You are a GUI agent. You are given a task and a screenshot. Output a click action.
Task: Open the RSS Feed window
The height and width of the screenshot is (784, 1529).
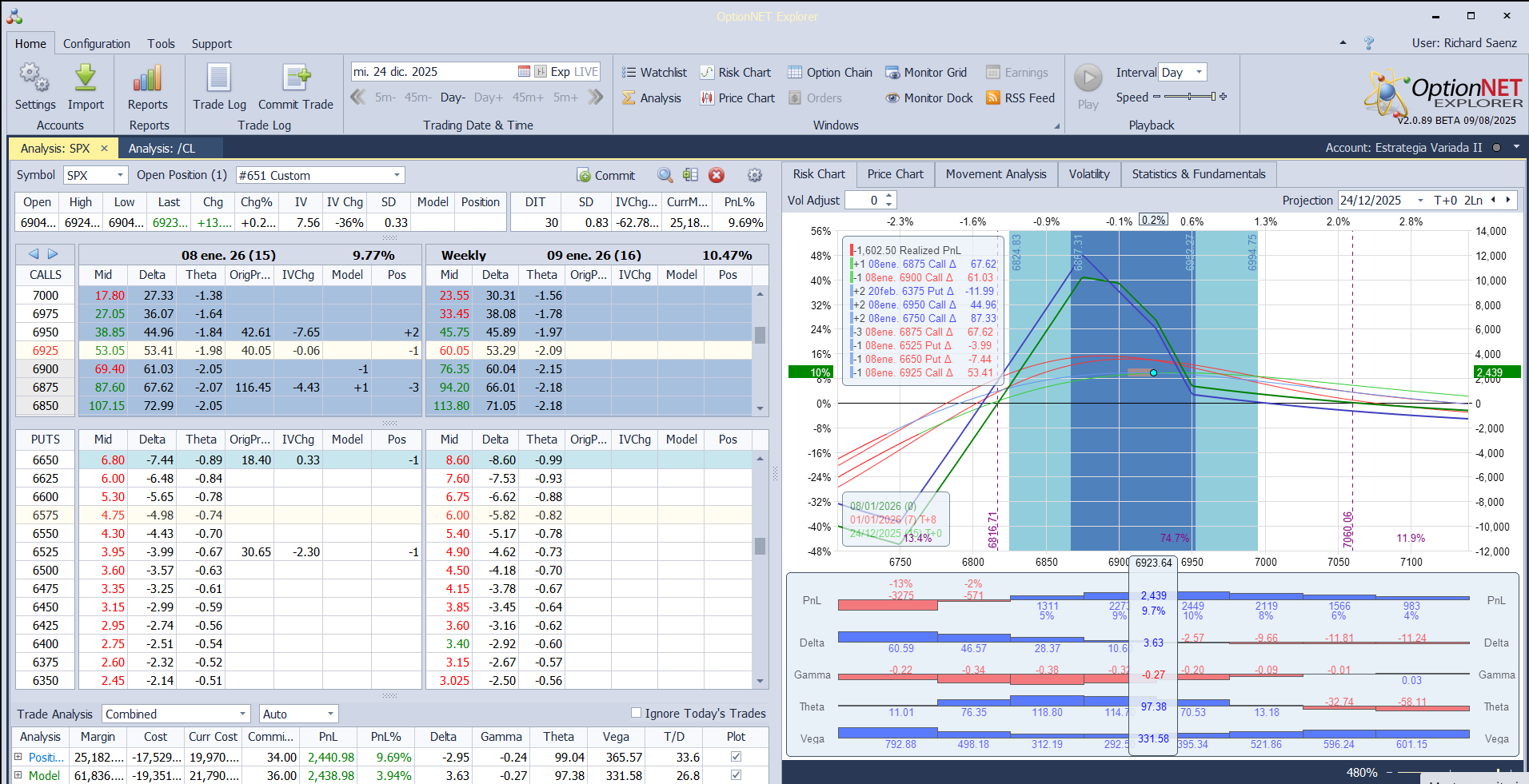(1020, 98)
